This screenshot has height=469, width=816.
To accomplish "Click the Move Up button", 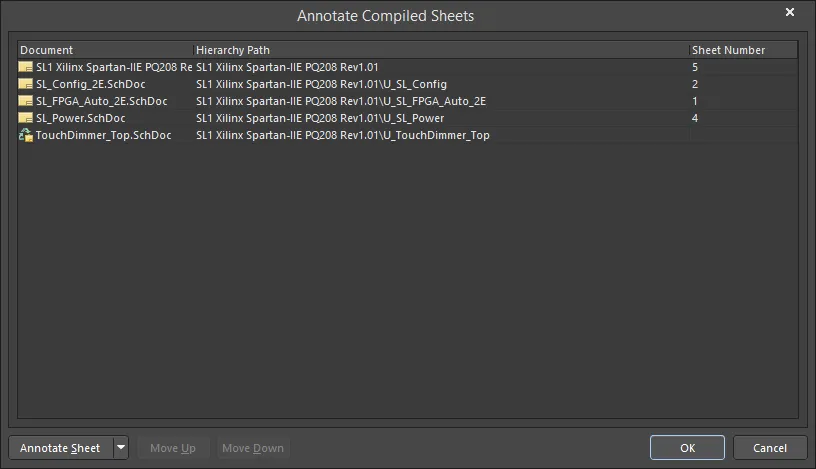I will pyautogui.click(x=173, y=448).
